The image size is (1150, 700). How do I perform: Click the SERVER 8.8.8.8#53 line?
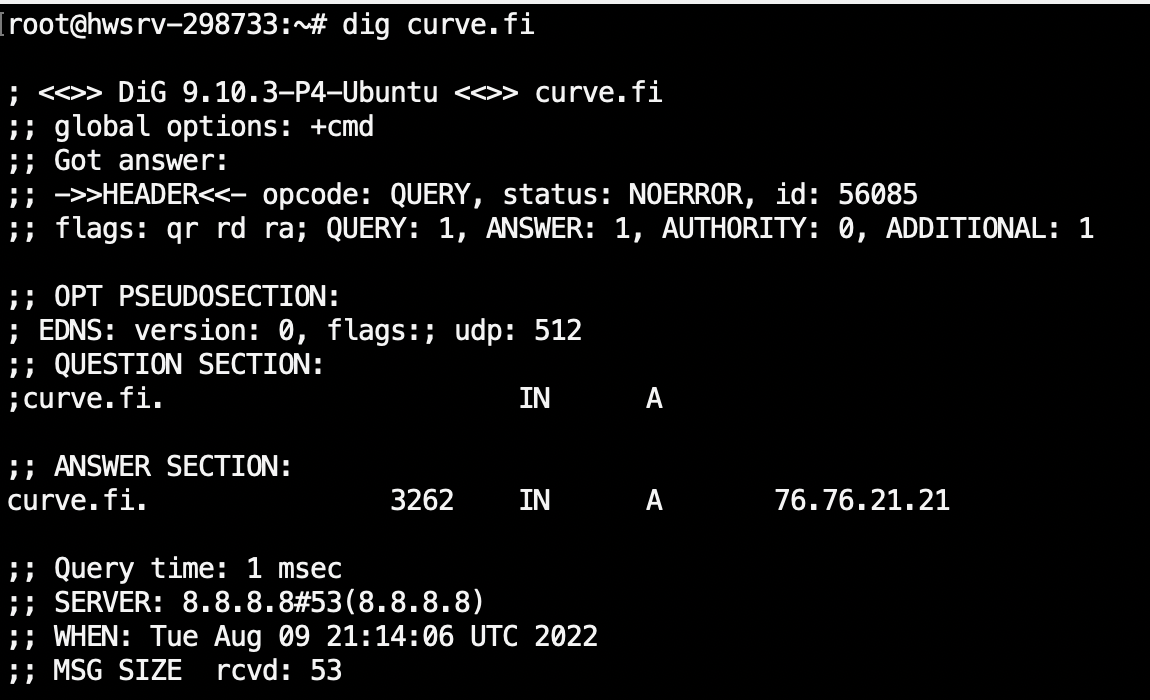coord(246,602)
